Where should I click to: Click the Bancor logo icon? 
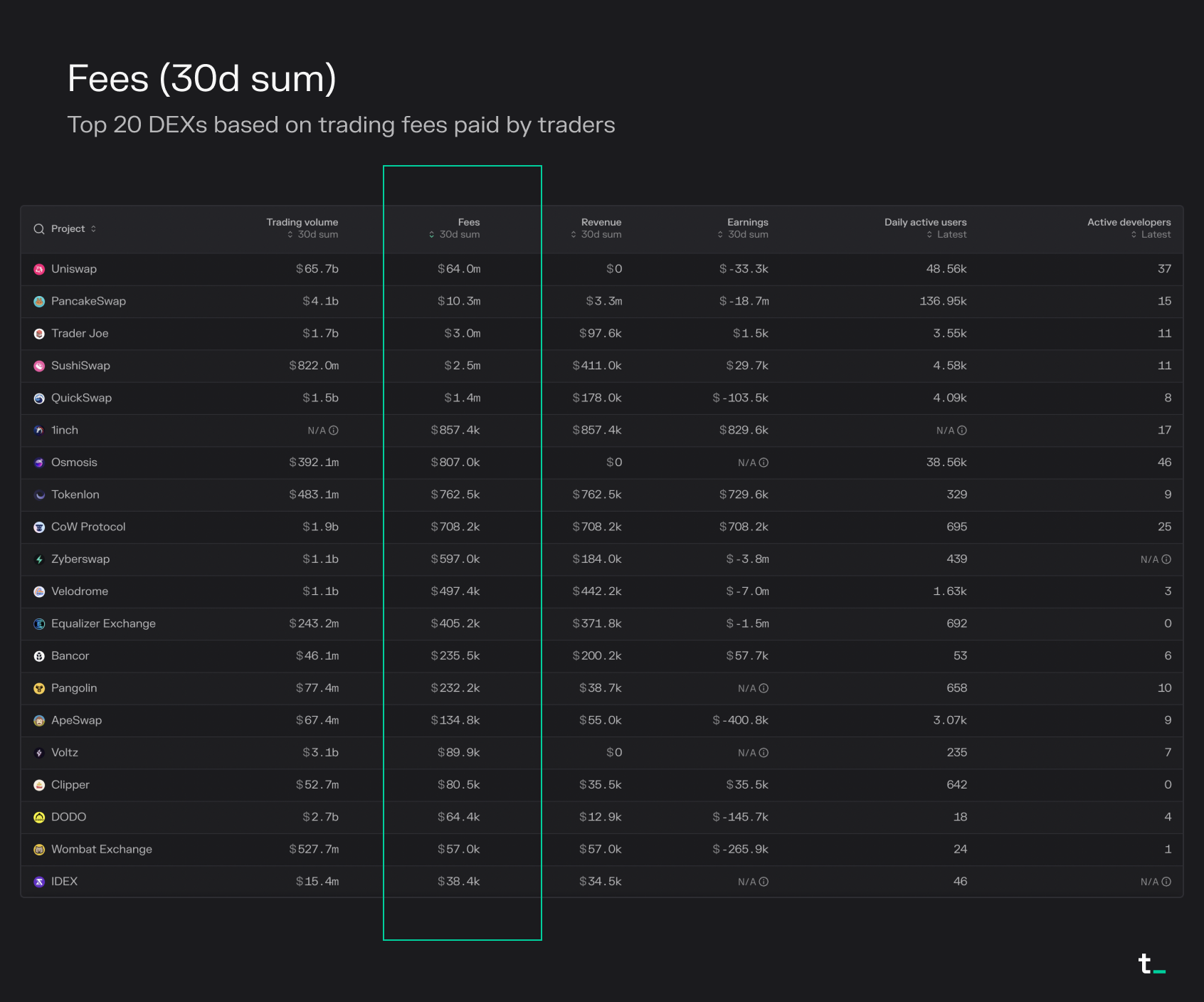click(x=39, y=656)
